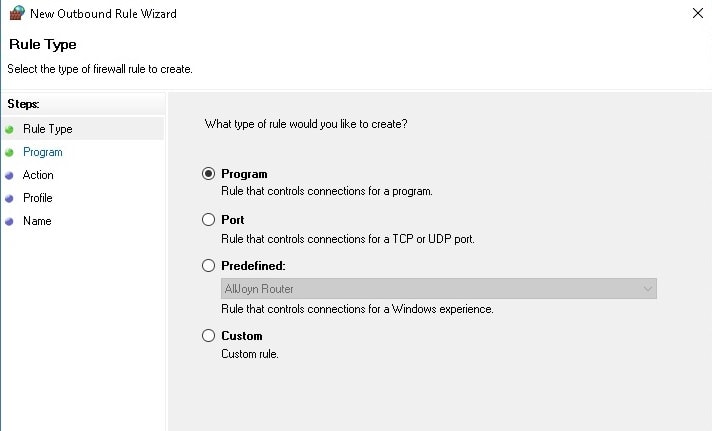Choose the Predefined rule radio button
Screen dimensions: 712x431
tap(208, 265)
